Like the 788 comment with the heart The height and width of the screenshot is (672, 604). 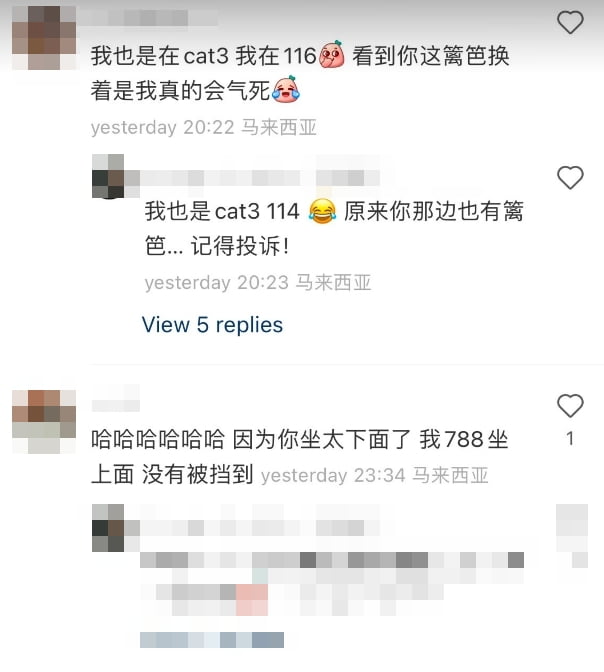click(570, 405)
